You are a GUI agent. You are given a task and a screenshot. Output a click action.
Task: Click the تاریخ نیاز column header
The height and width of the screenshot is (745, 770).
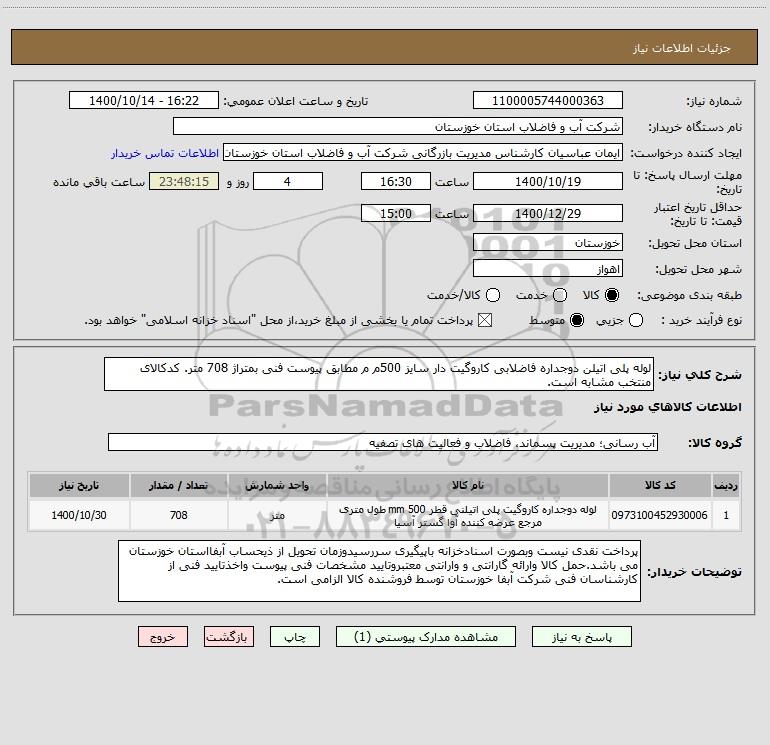pyautogui.click(x=79, y=485)
